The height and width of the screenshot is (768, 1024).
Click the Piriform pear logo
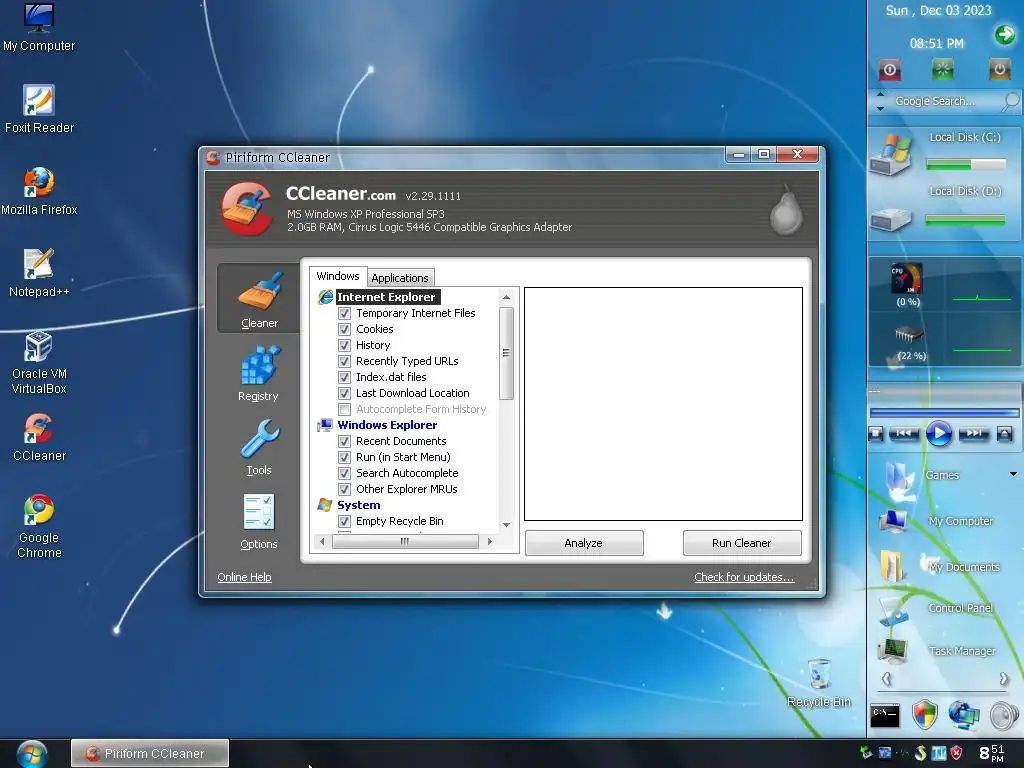[x=786, y=210]
